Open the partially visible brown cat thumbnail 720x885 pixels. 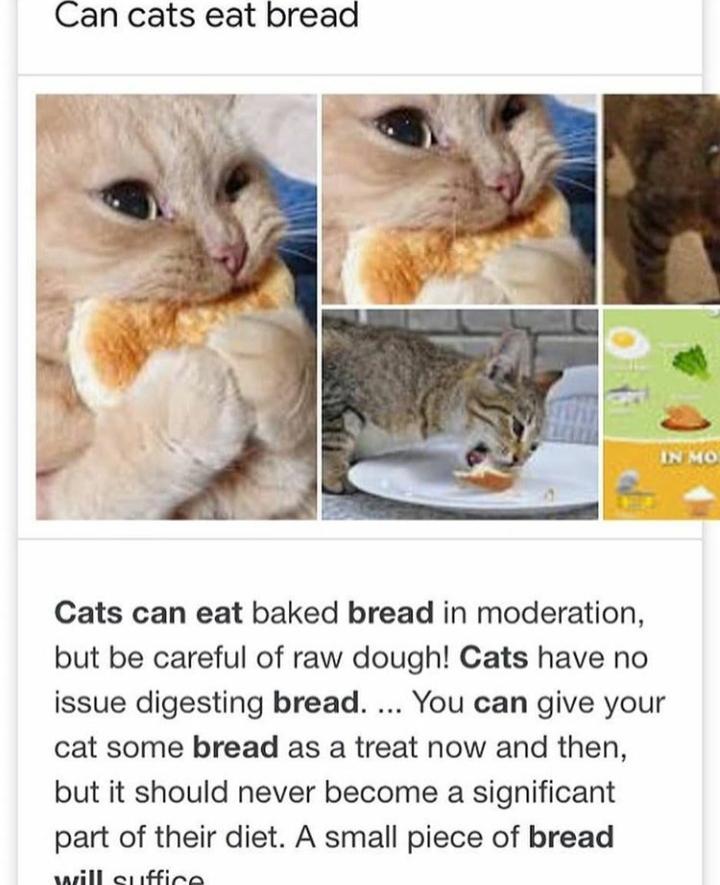point(661,199)
